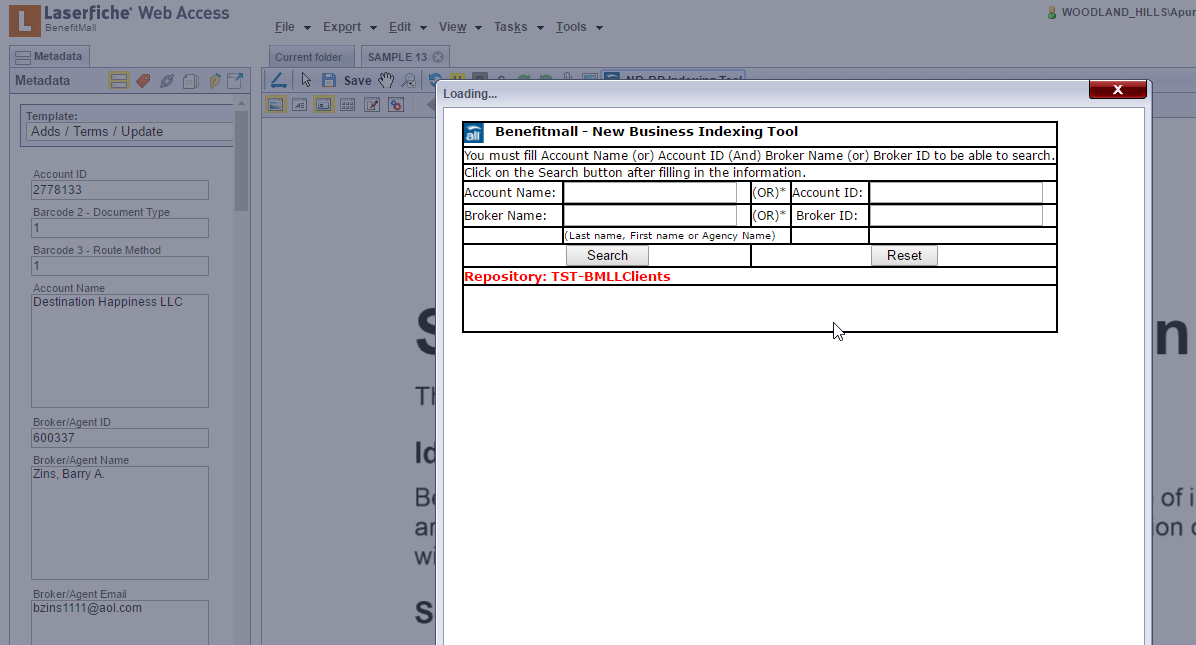Click the Account Name search field
1196x645 pixels.
[x=650, y=193]
